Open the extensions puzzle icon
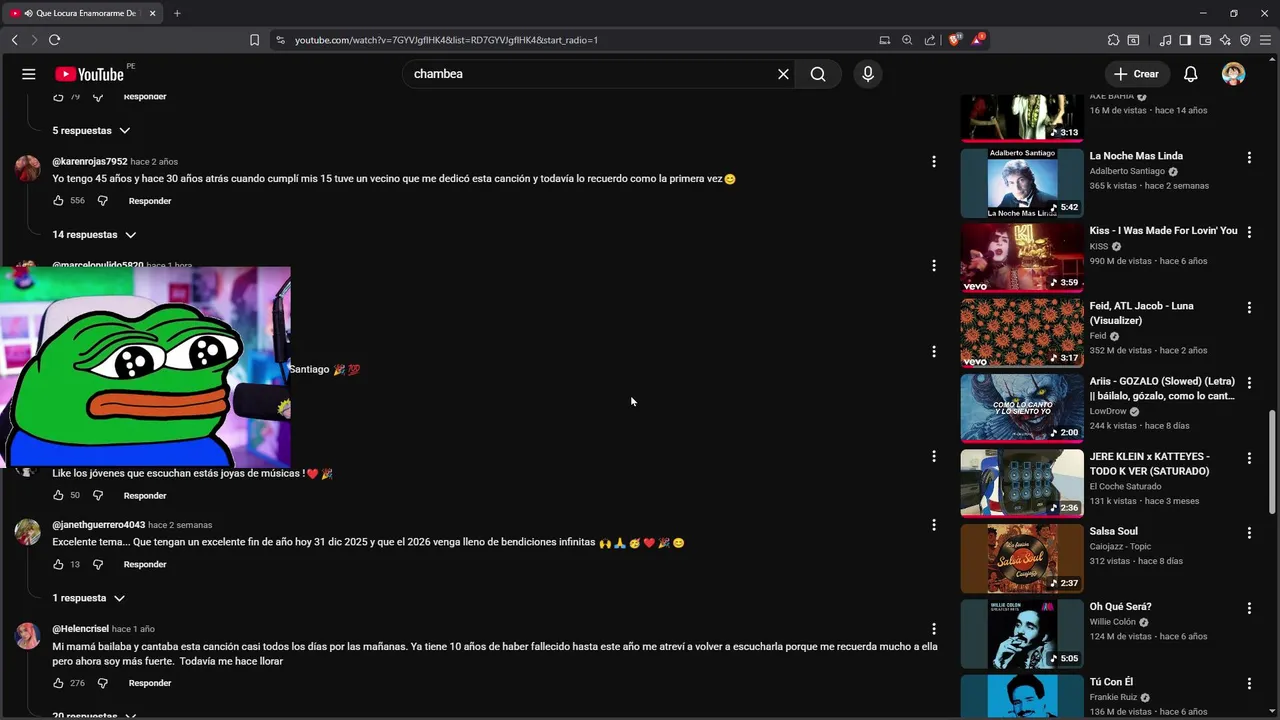 coord(1113,40)
